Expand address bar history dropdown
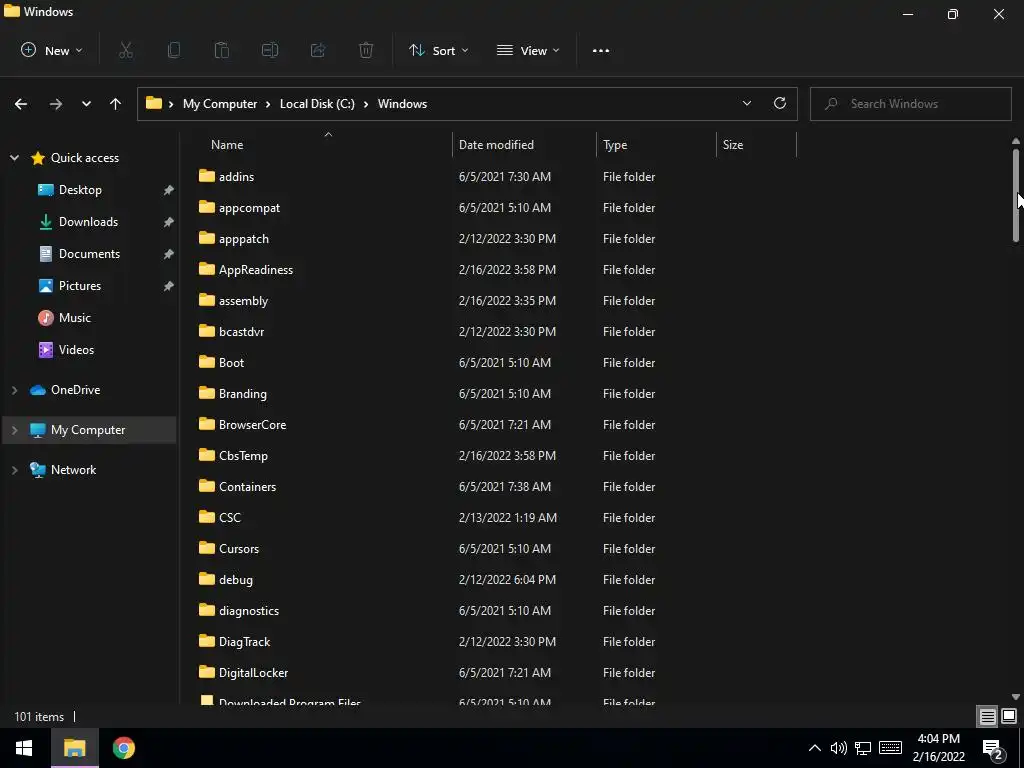1024x768 pixels. 746,103
